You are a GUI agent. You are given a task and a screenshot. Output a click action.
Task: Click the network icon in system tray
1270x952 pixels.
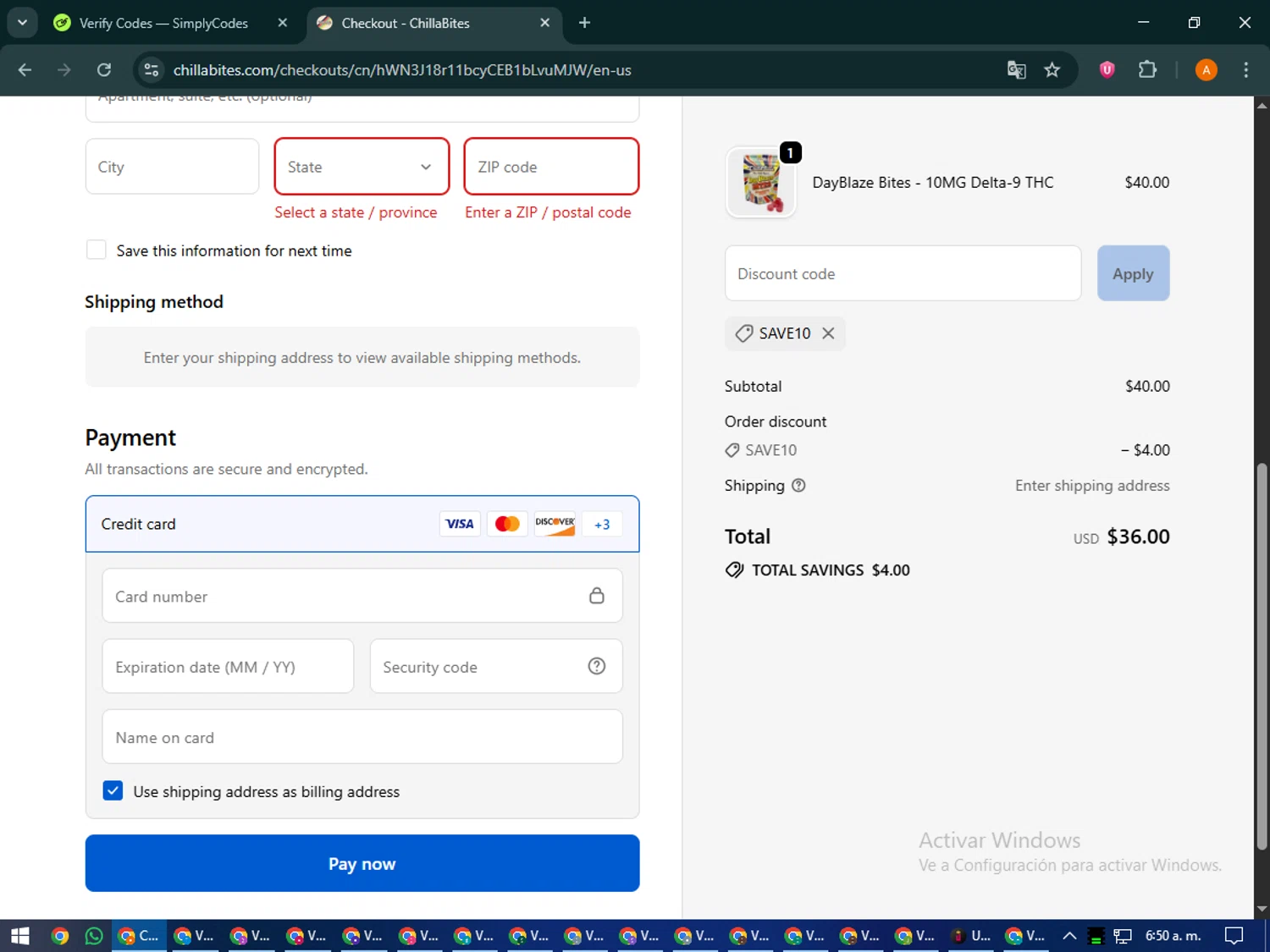click(1123, 935)
